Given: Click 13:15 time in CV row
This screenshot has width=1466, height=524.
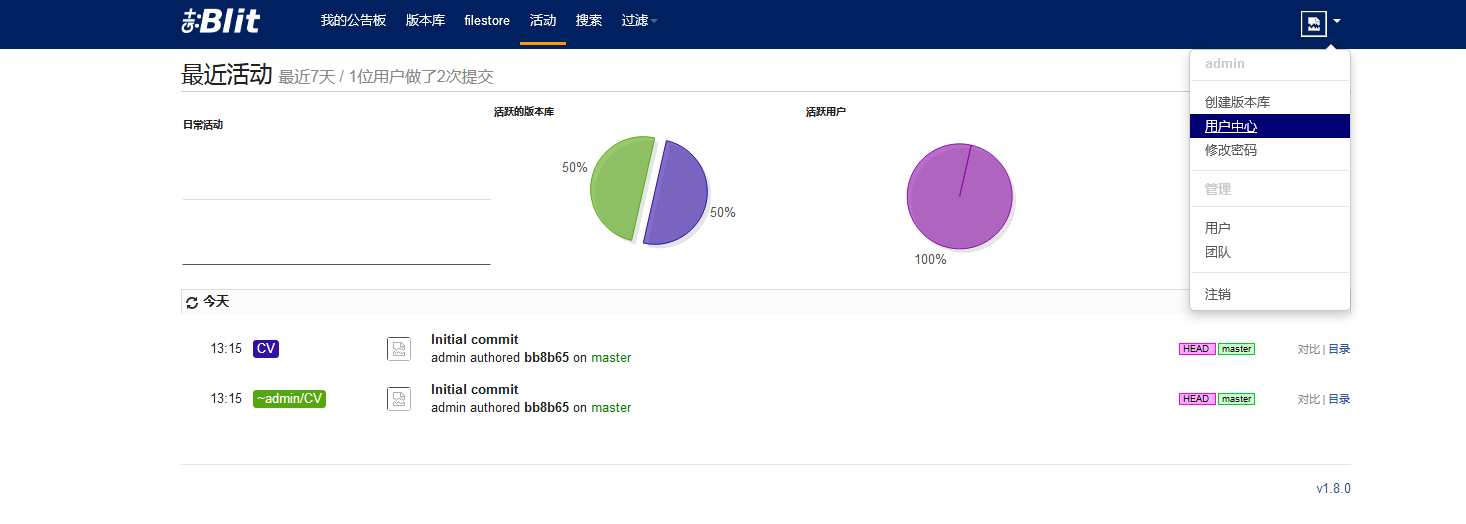Looking at the screenshot, I should click(x=226, y=349).
